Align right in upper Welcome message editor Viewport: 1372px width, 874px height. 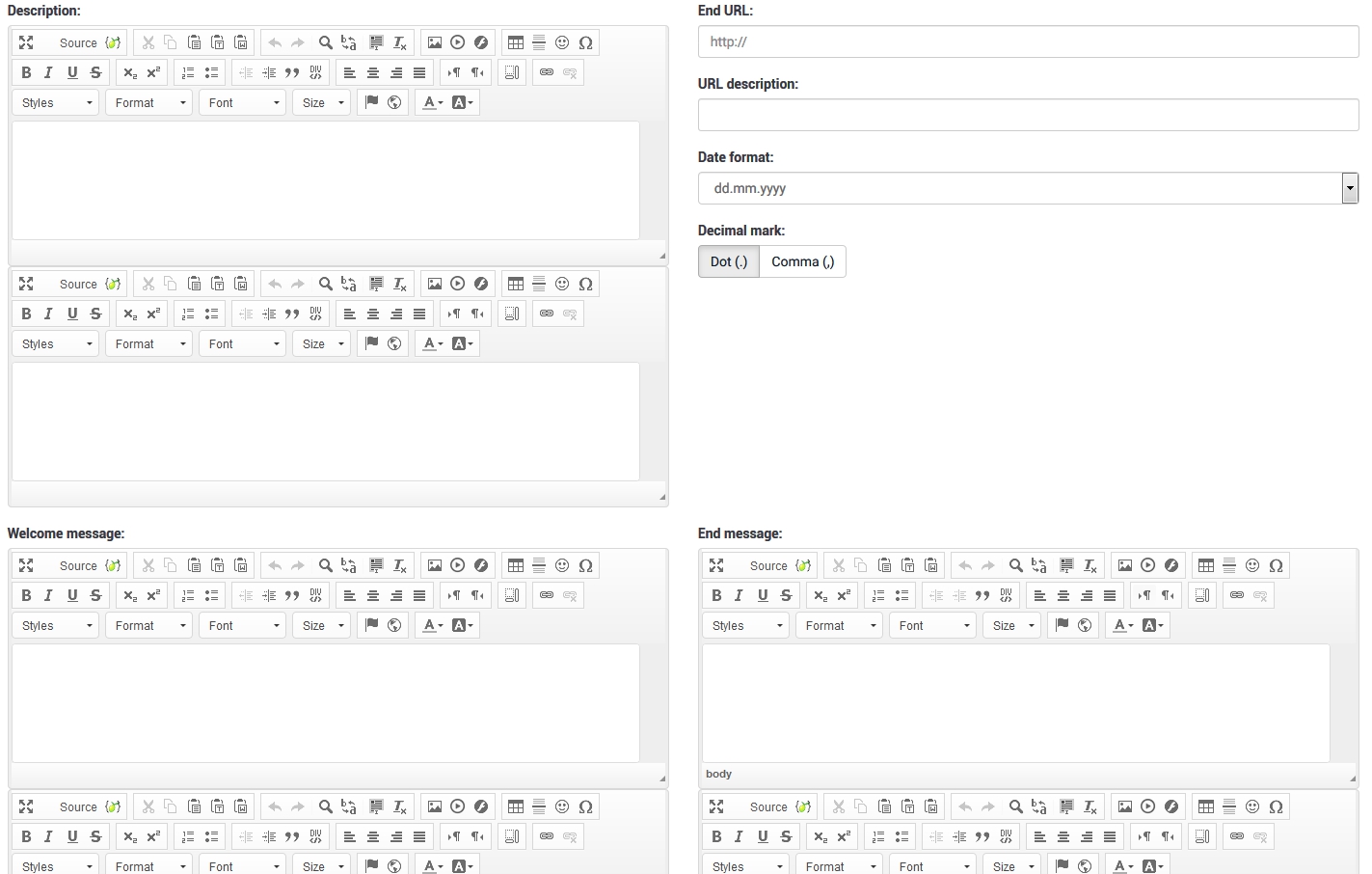pyautogui.click(x=396, y=595)
